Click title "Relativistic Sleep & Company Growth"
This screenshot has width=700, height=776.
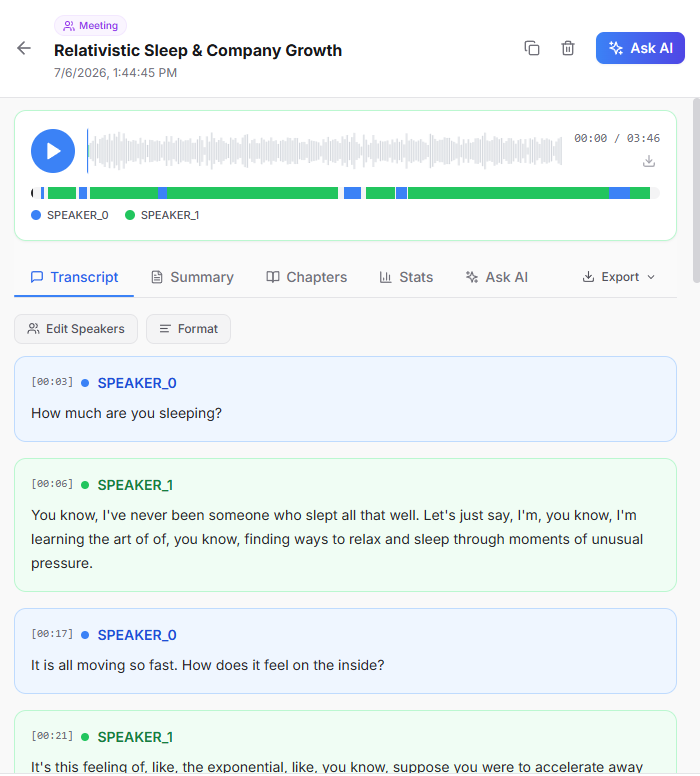[x=198, y=50]
